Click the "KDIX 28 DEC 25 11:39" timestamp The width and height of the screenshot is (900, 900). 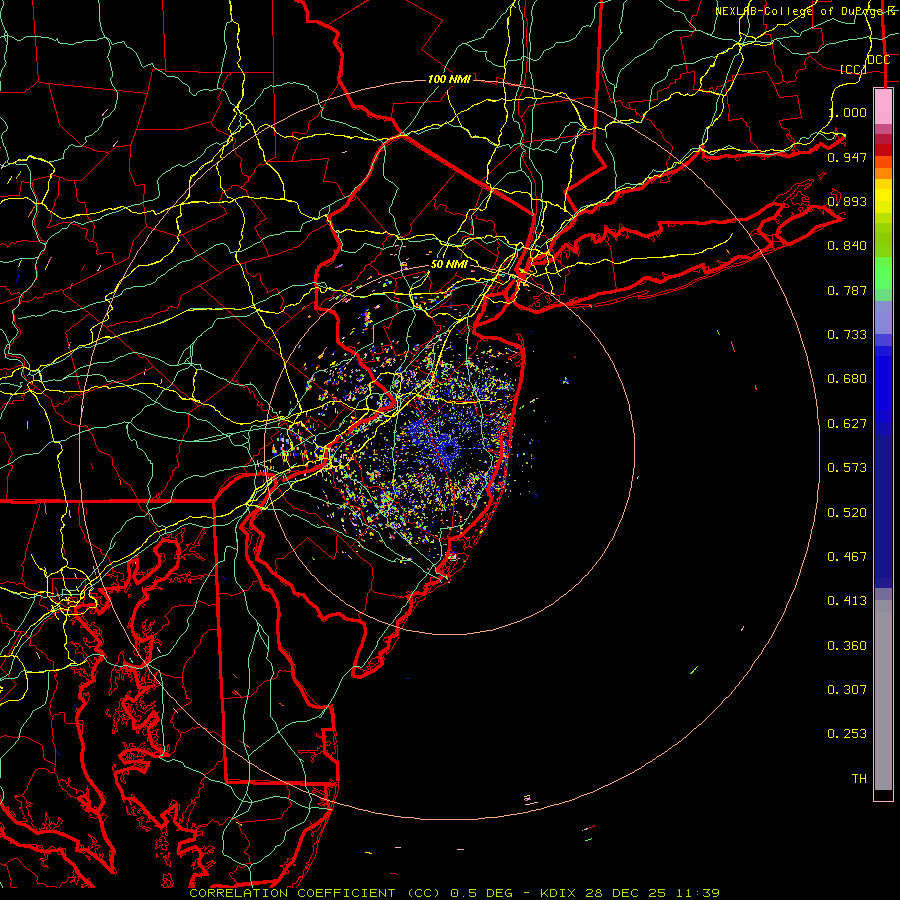[630, 893]
